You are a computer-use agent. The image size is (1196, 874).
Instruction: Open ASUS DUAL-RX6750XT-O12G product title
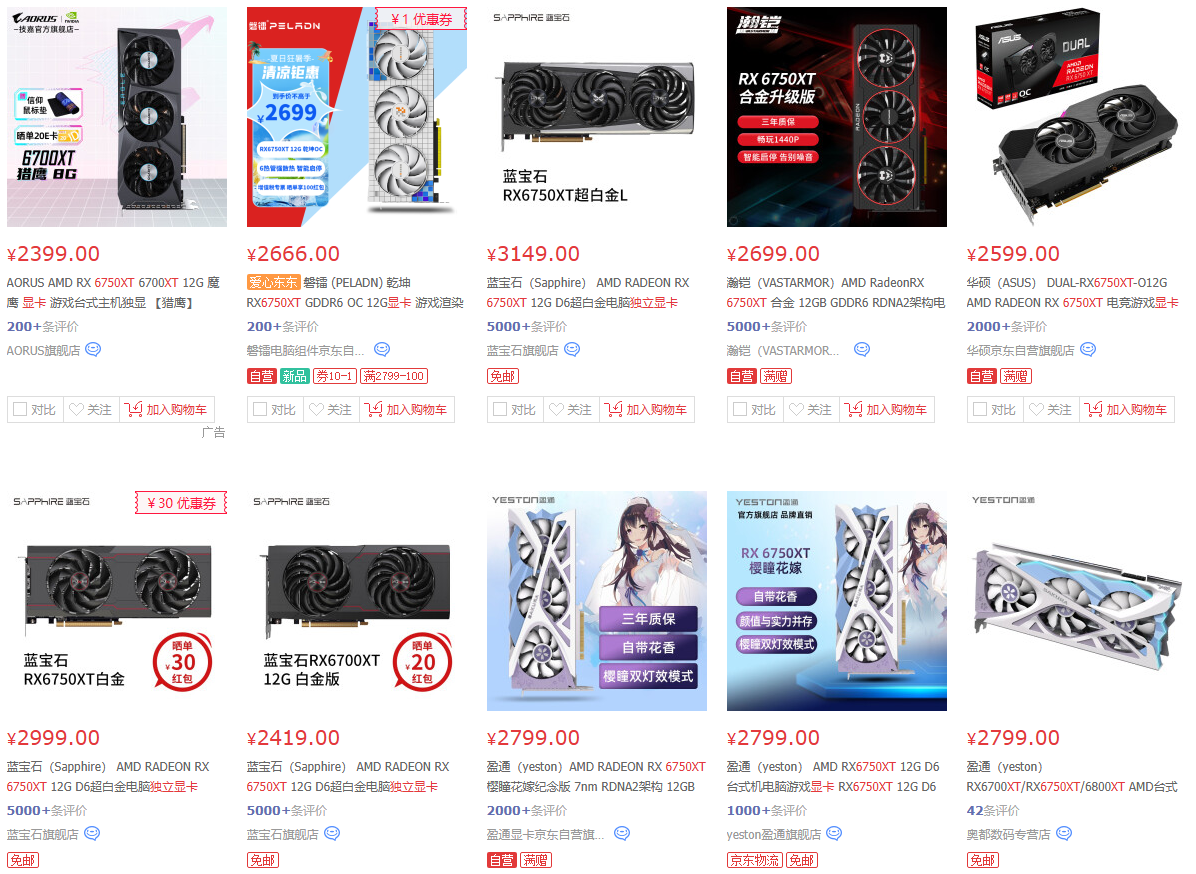(1072, 293)
